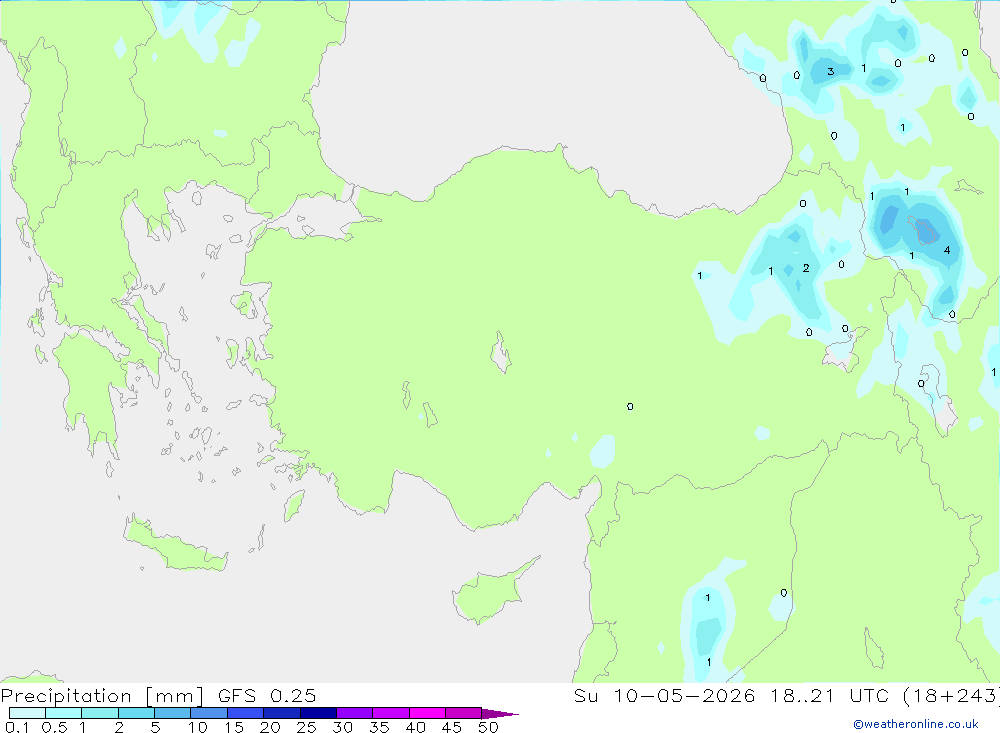1000x733 pixels.
Task: Click the 'Su 10-05-2026' date text
Action: (664, 695)
